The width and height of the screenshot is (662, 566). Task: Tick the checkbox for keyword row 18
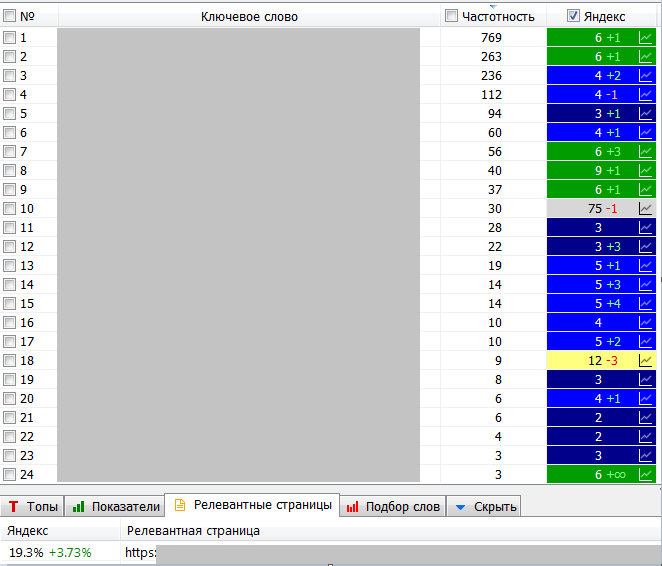pyautogui.click(x=9, y=360)
